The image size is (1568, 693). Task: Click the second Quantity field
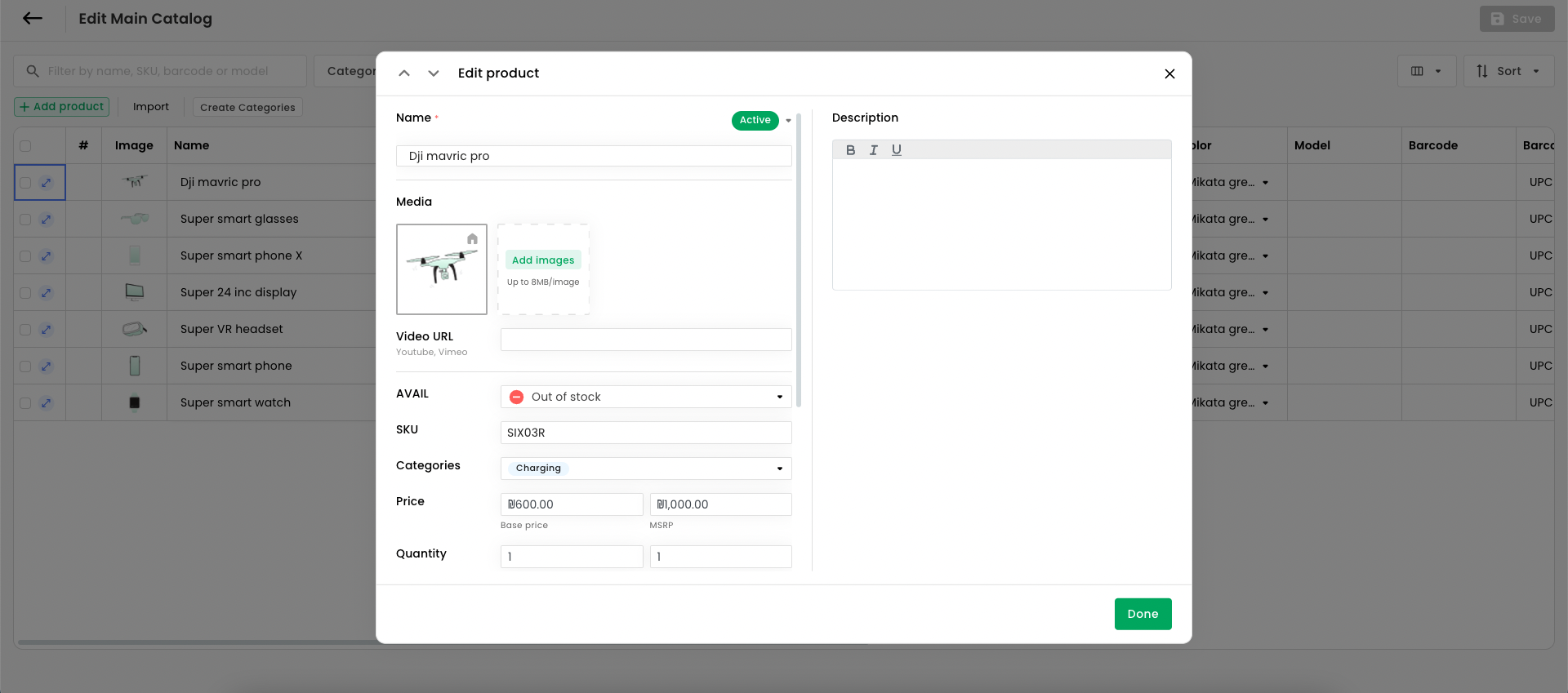point(721,557)
